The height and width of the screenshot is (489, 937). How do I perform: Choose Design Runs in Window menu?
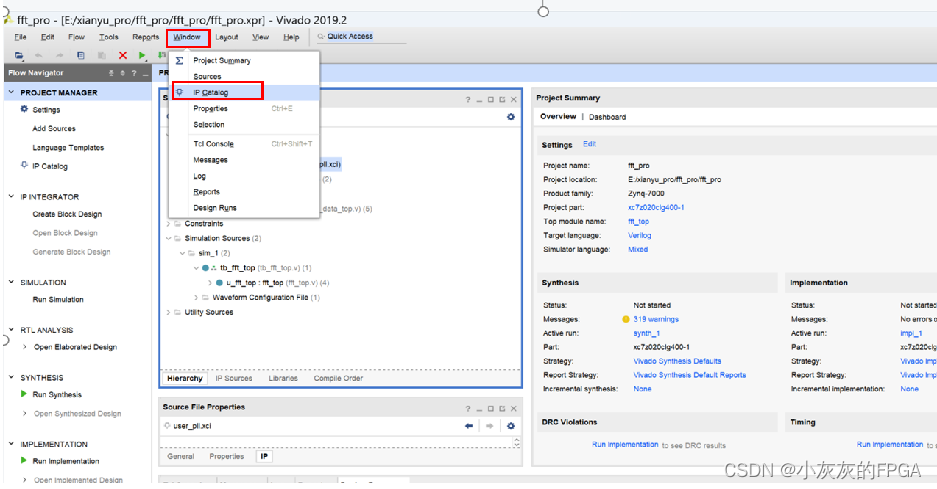click(x=244, y=208)
